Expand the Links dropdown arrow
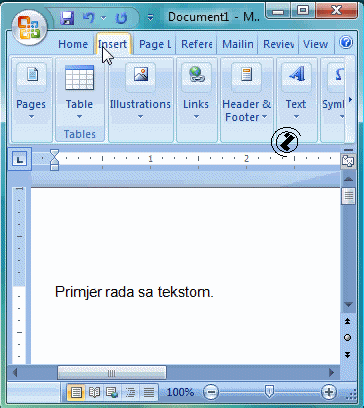 (x=196, y=117)
